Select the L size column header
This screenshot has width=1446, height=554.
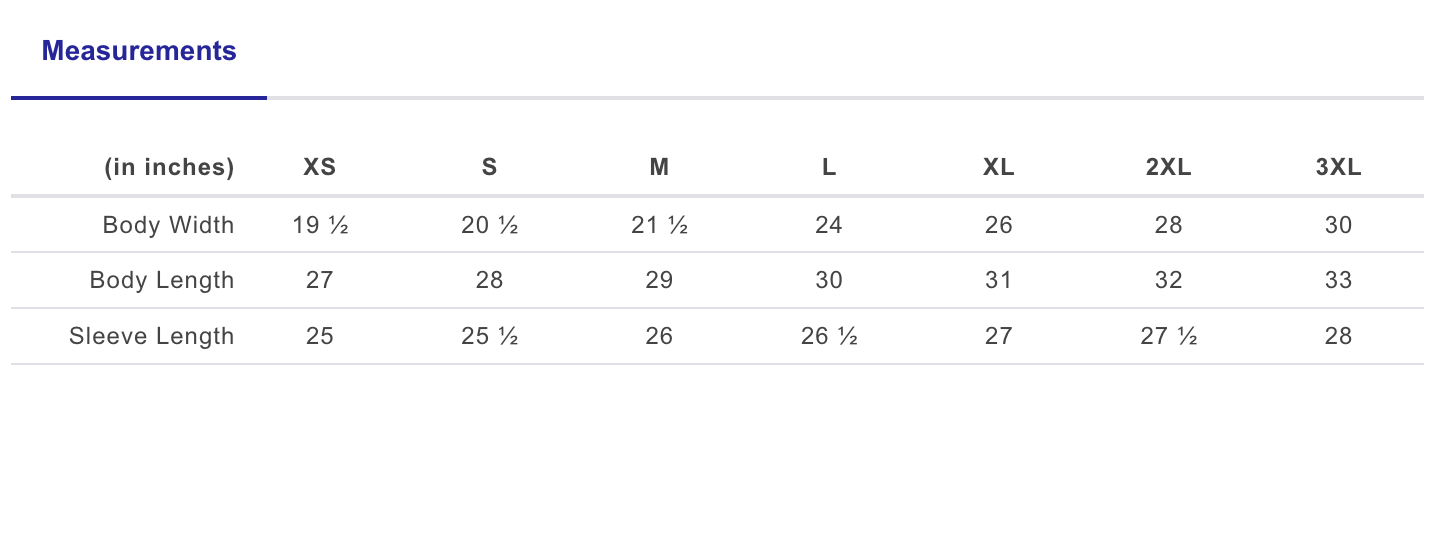829,167
